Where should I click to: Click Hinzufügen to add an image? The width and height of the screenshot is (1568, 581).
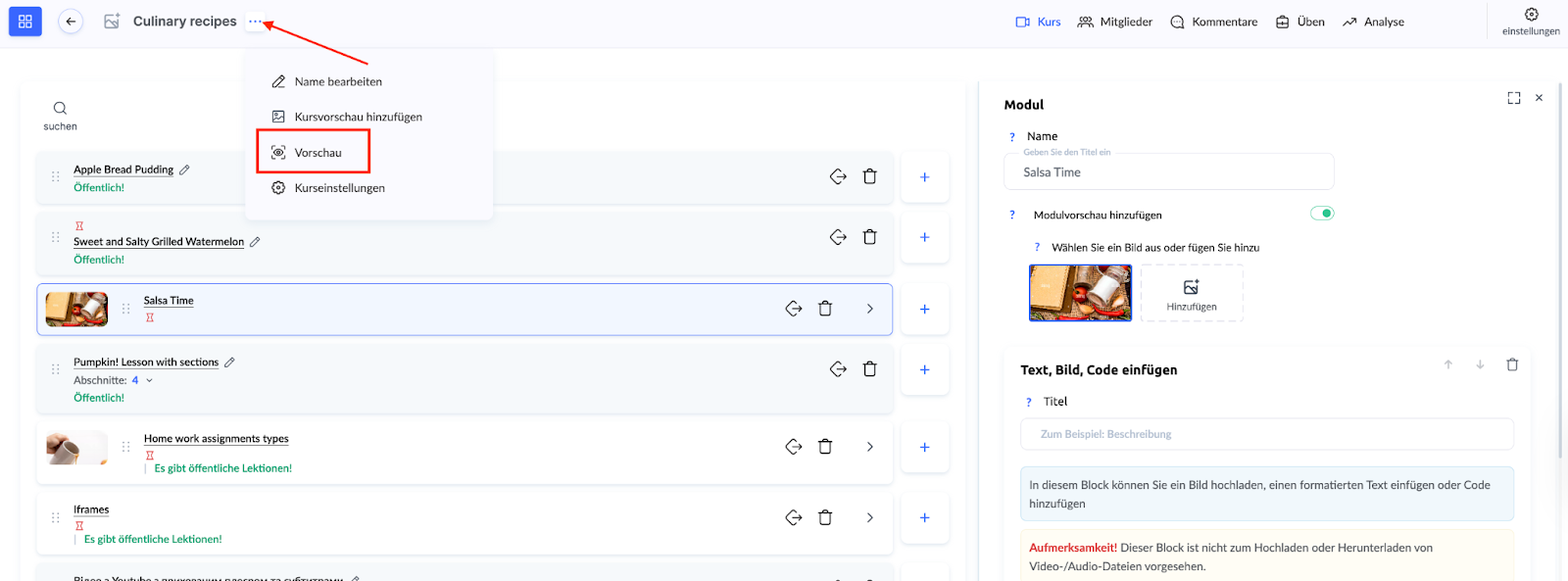1192,294
